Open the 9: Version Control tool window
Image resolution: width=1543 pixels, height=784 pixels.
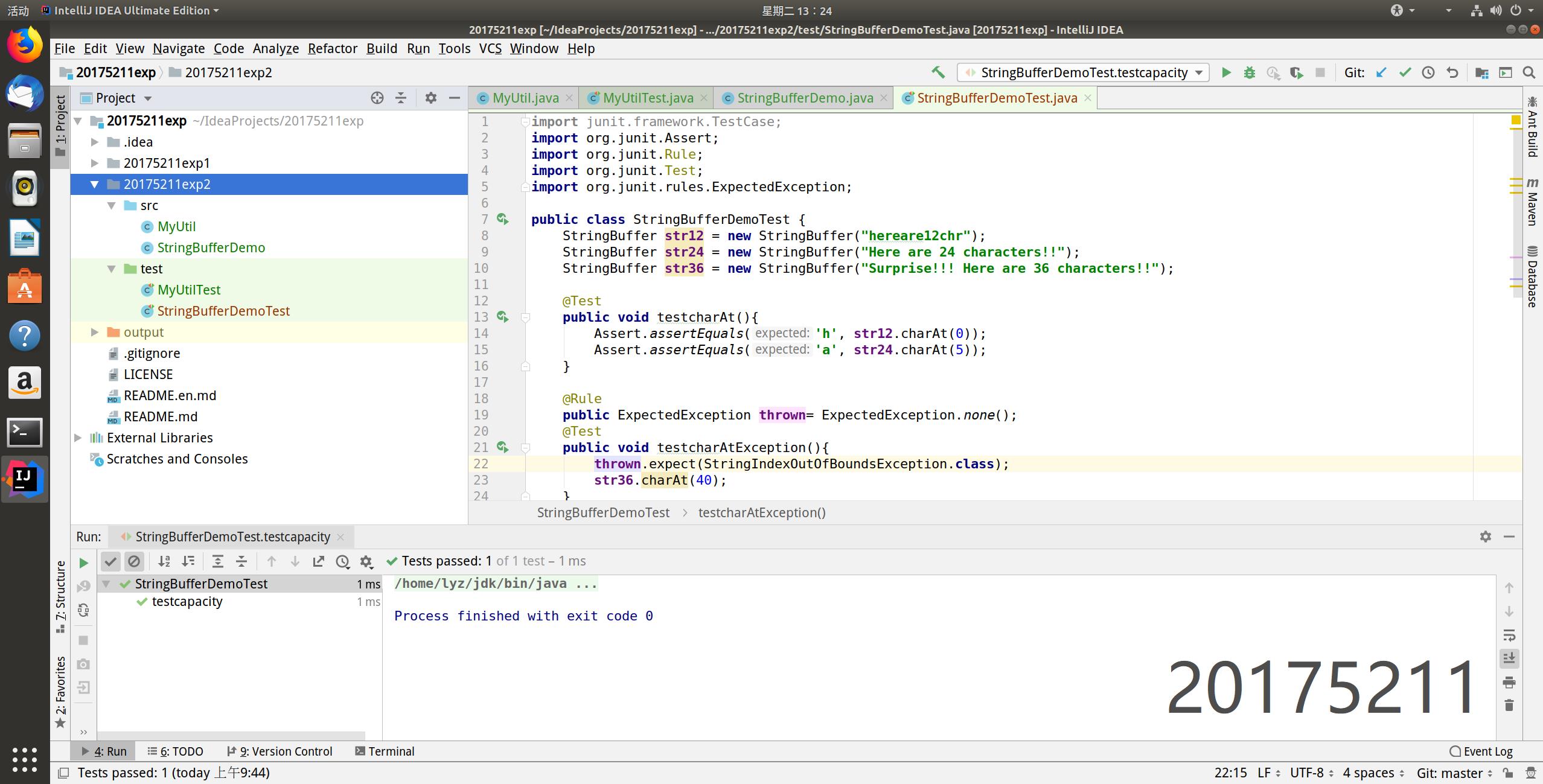(279, 751)
